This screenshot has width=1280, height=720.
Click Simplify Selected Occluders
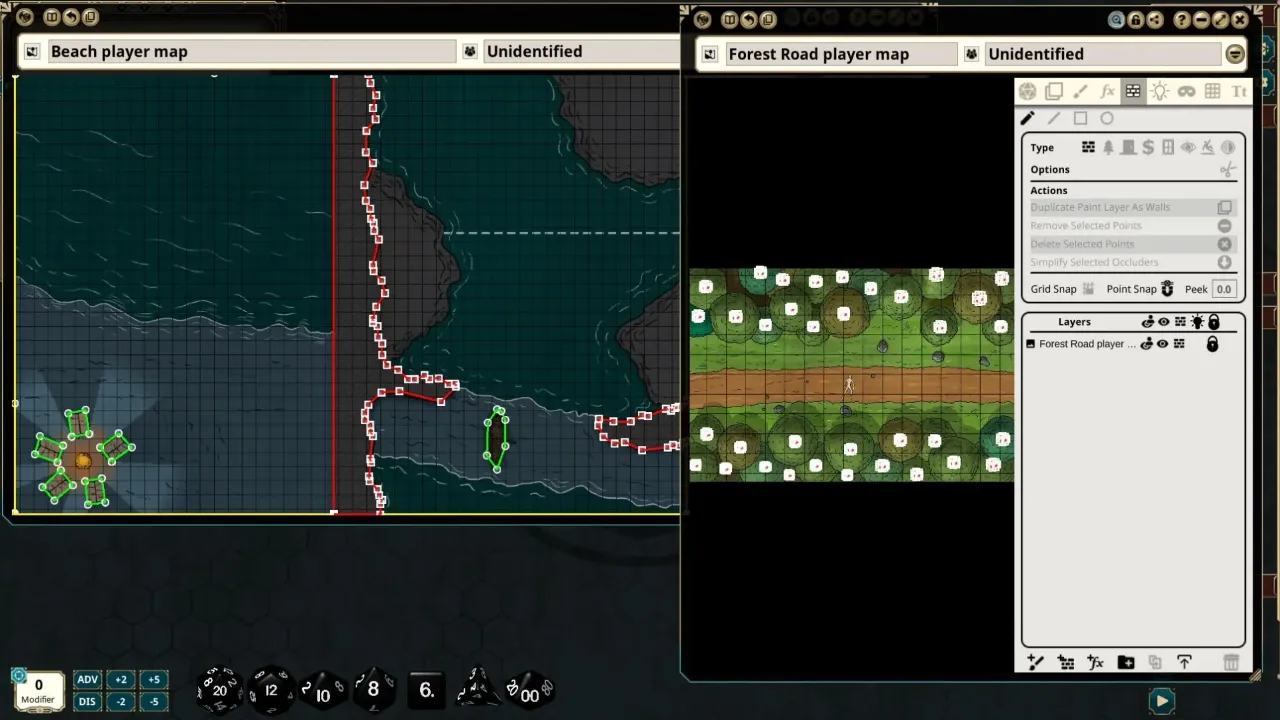tap(1133, 262)
